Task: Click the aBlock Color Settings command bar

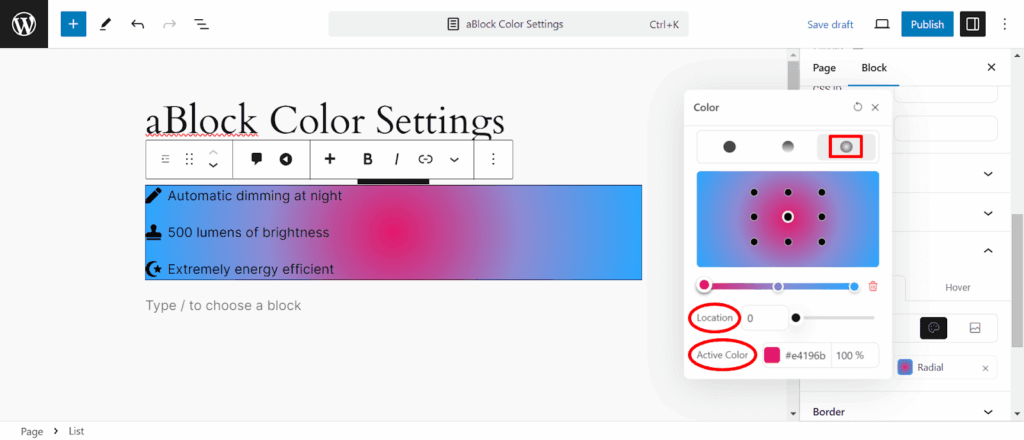Action: pyautogui.click(x=508, y=24)
